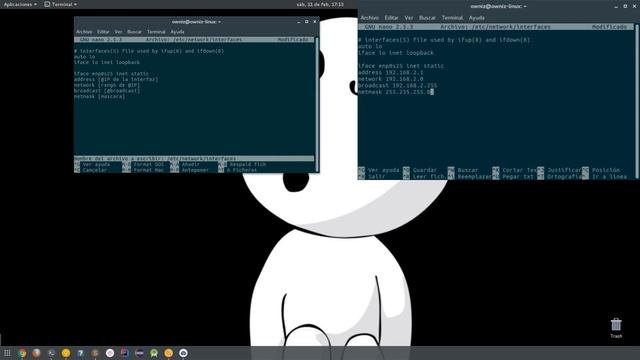
Task: Open Ayuda menu in left terminal
Action: click(177, 31)
